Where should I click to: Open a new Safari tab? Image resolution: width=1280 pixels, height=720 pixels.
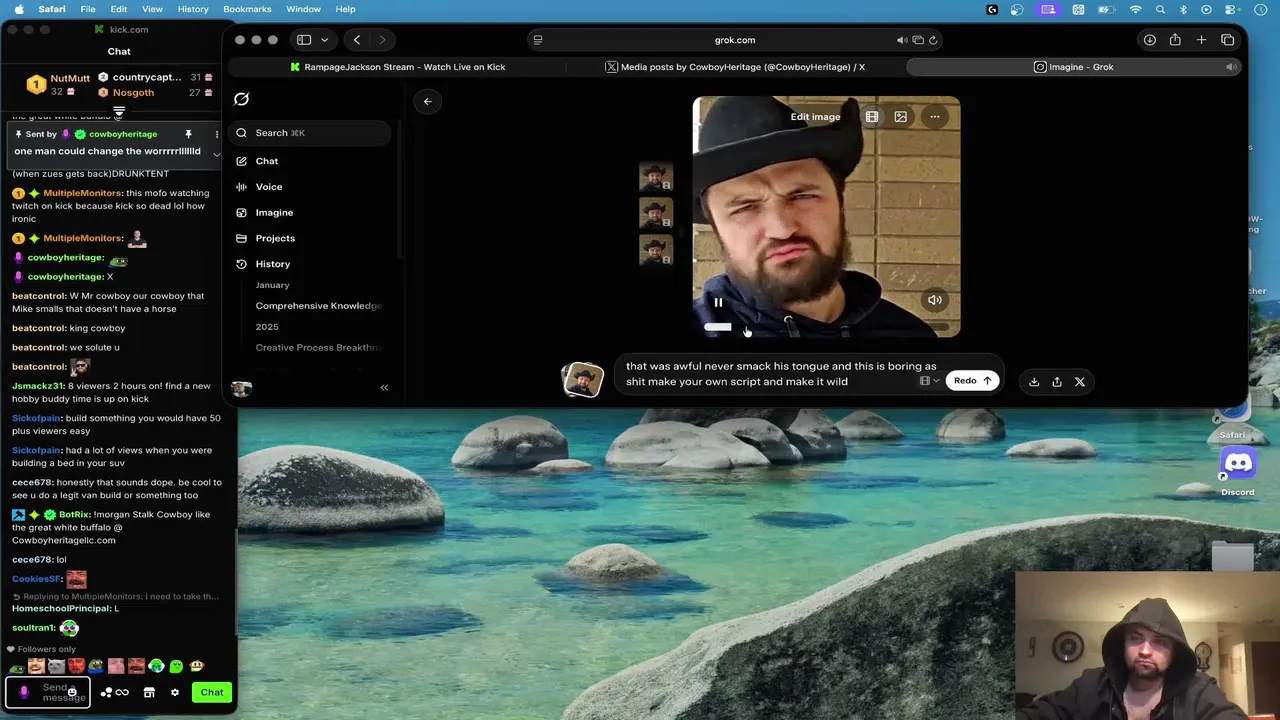(1201, 40)
